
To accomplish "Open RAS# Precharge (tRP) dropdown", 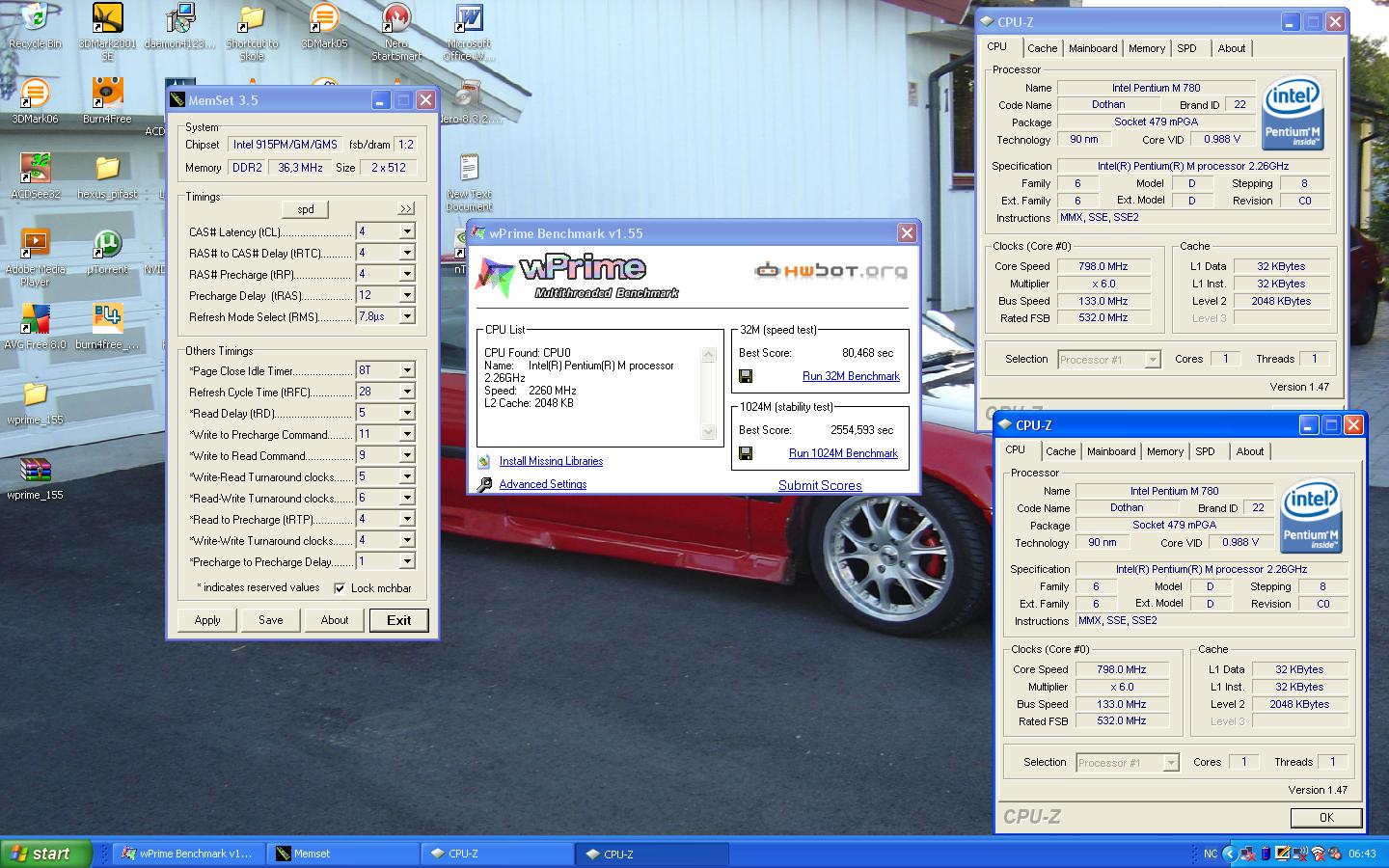I will tap(407, 274).
